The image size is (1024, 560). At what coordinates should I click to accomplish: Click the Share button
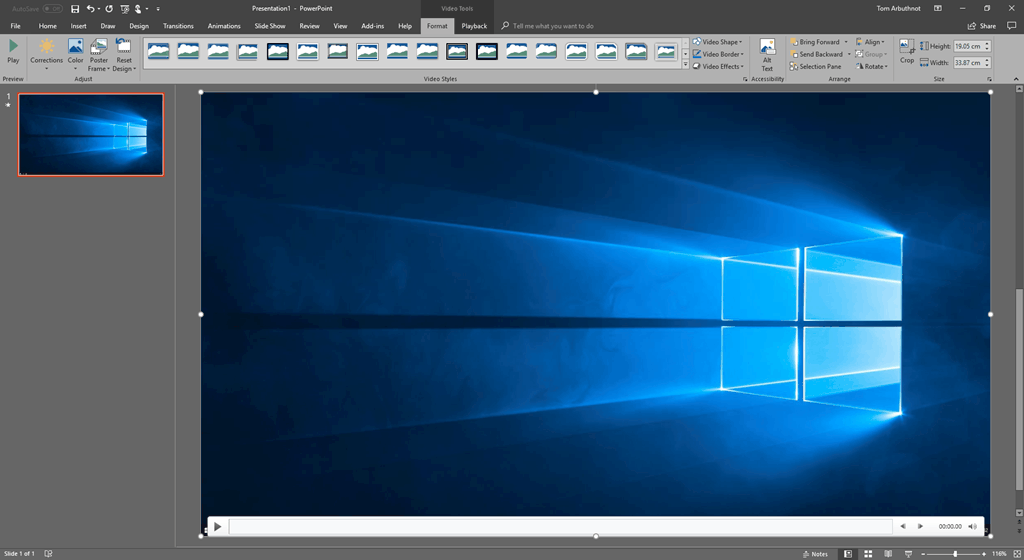pos(982,26)
